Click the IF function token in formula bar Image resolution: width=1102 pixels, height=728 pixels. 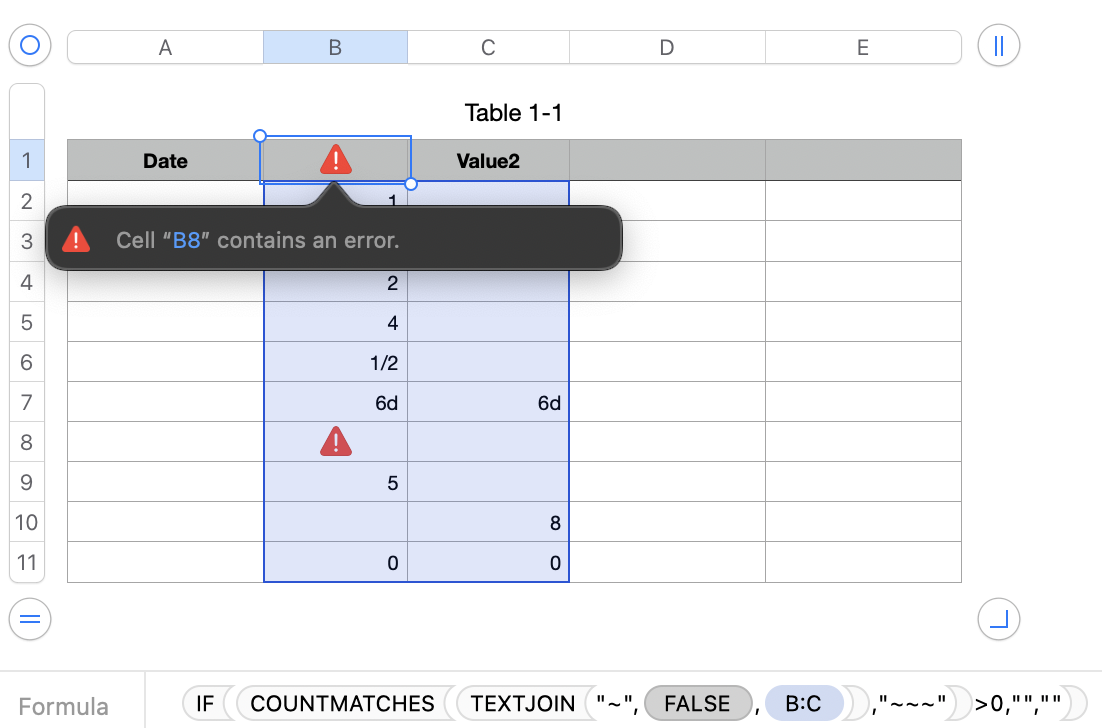pyautogui.click(x=205, y=704)
